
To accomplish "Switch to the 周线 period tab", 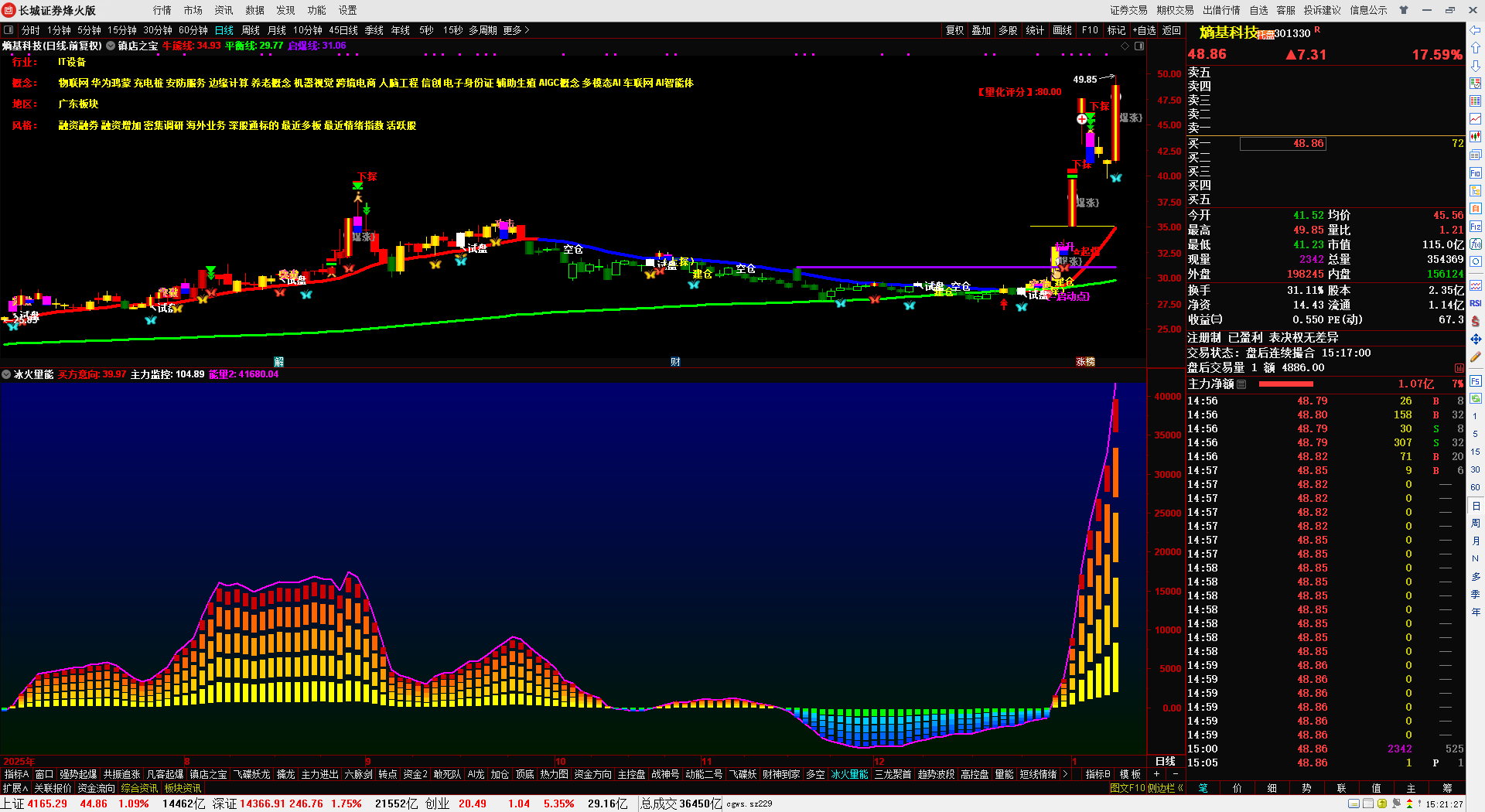I will click(251, 30).
